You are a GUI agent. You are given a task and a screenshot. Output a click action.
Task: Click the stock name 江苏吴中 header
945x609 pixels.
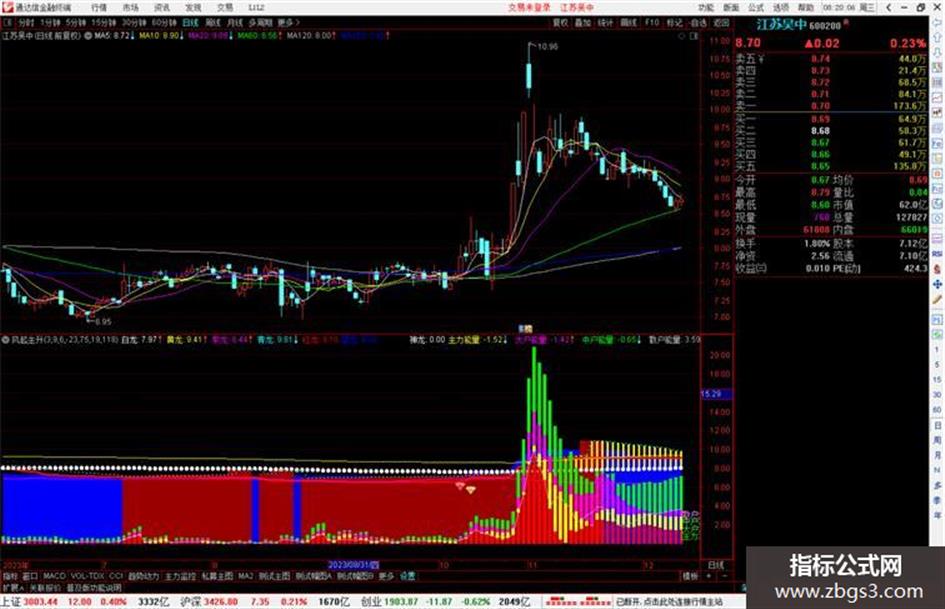tap(782, 25)
